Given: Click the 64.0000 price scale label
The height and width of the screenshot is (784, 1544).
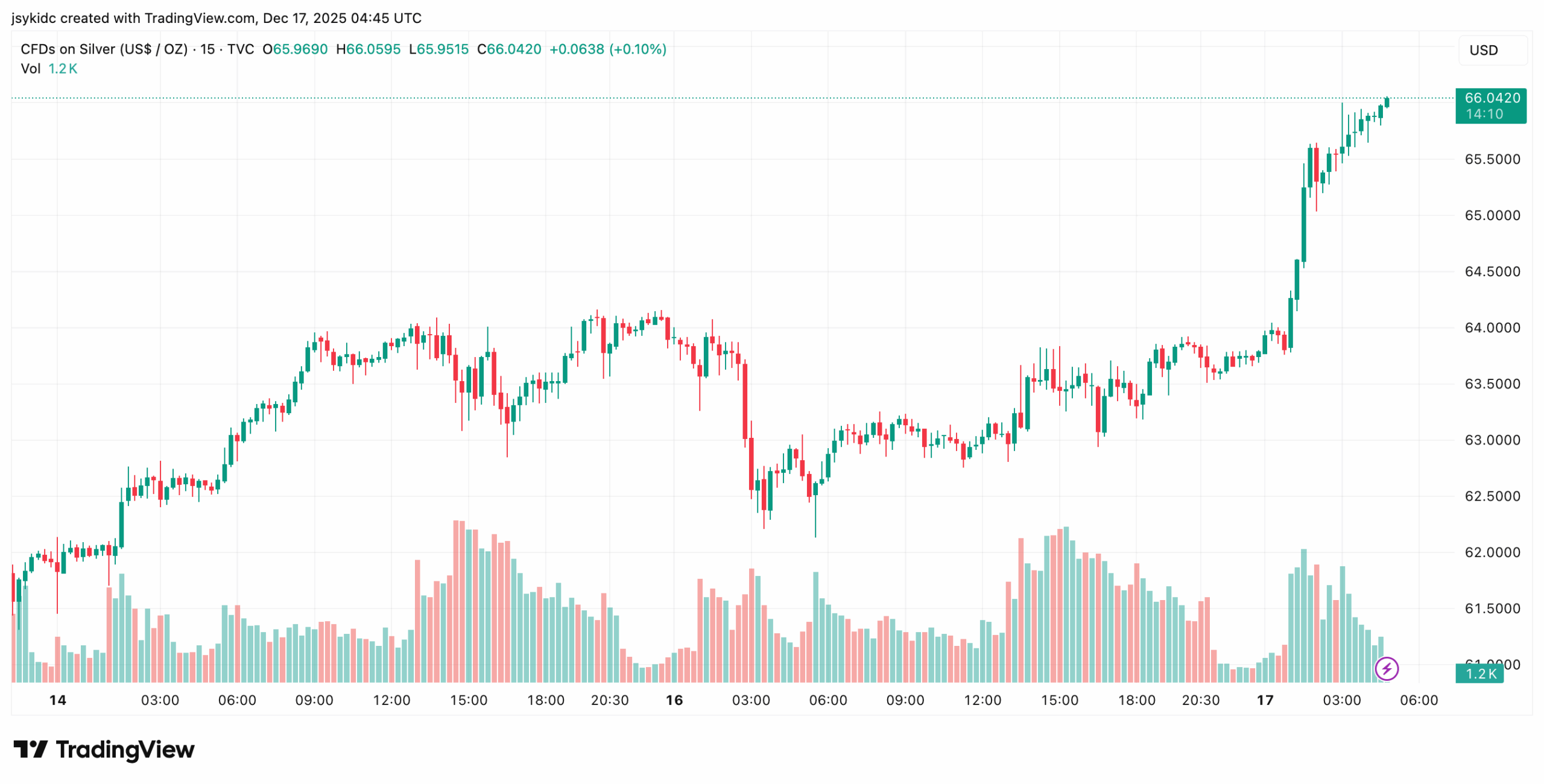Looking at the screenshot, I should pos(1492,328).
